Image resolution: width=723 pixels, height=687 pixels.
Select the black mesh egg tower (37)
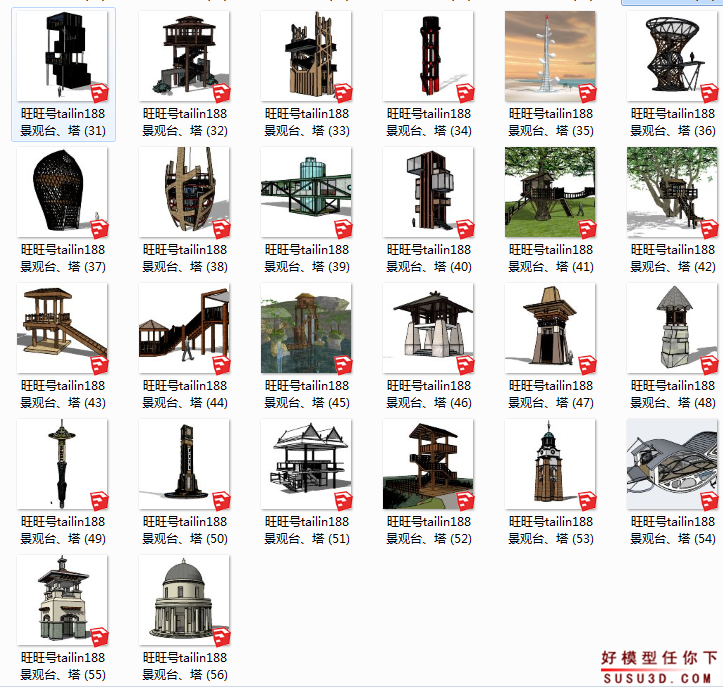(x=63, y=192)
